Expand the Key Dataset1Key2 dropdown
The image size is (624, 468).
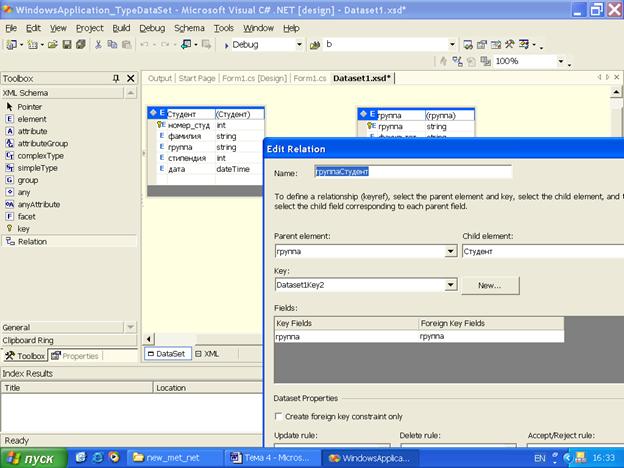click(450, 285)
